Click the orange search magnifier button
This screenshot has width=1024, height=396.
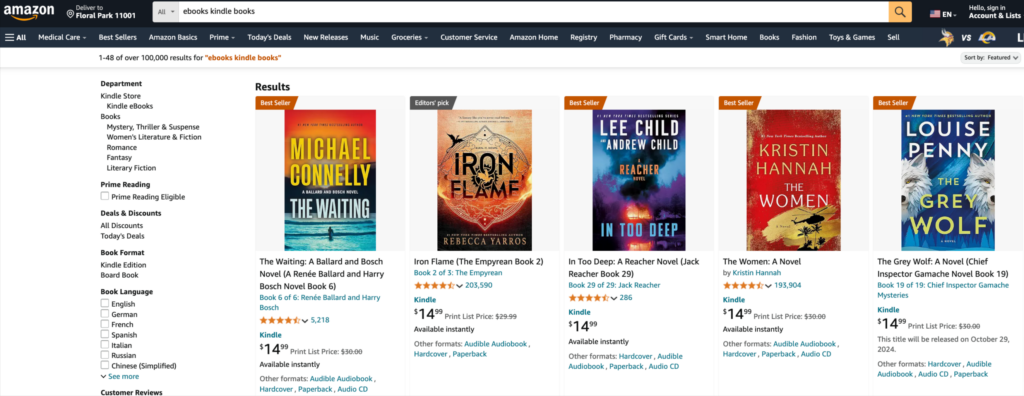pos(900,12)
